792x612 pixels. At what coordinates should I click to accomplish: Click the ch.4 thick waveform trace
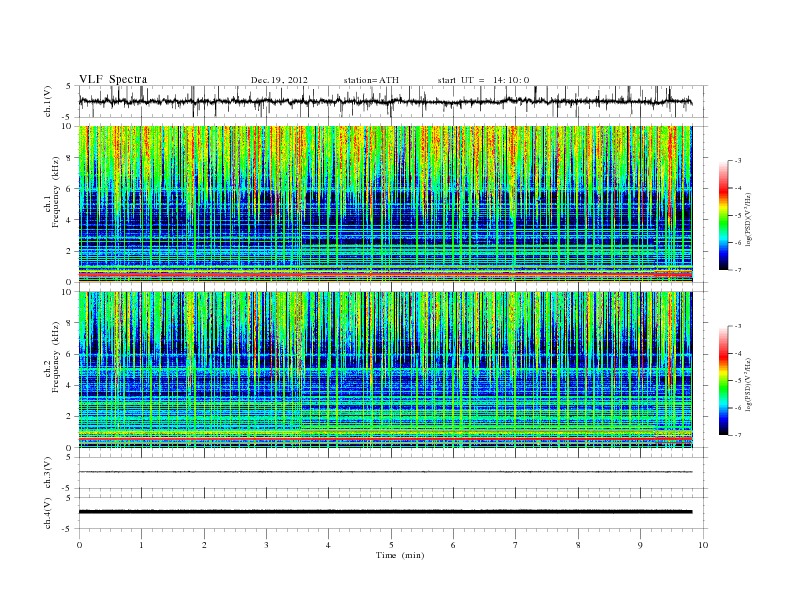pos(385,512)
